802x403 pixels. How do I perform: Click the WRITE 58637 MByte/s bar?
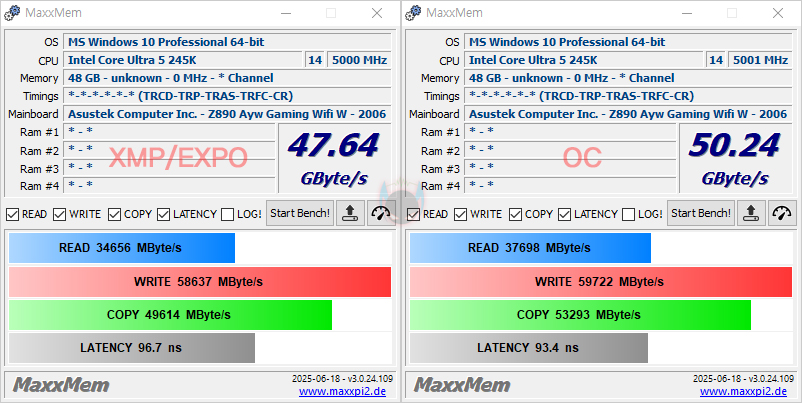pos(199,282)
